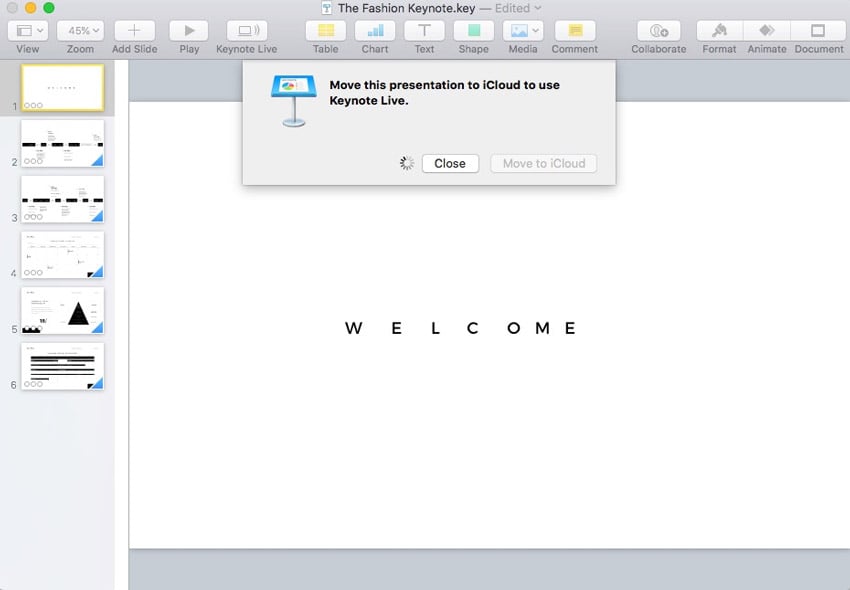Insert a shape using the Shape icon
Screen dimensions: 850x590
[x=473, y=31]
